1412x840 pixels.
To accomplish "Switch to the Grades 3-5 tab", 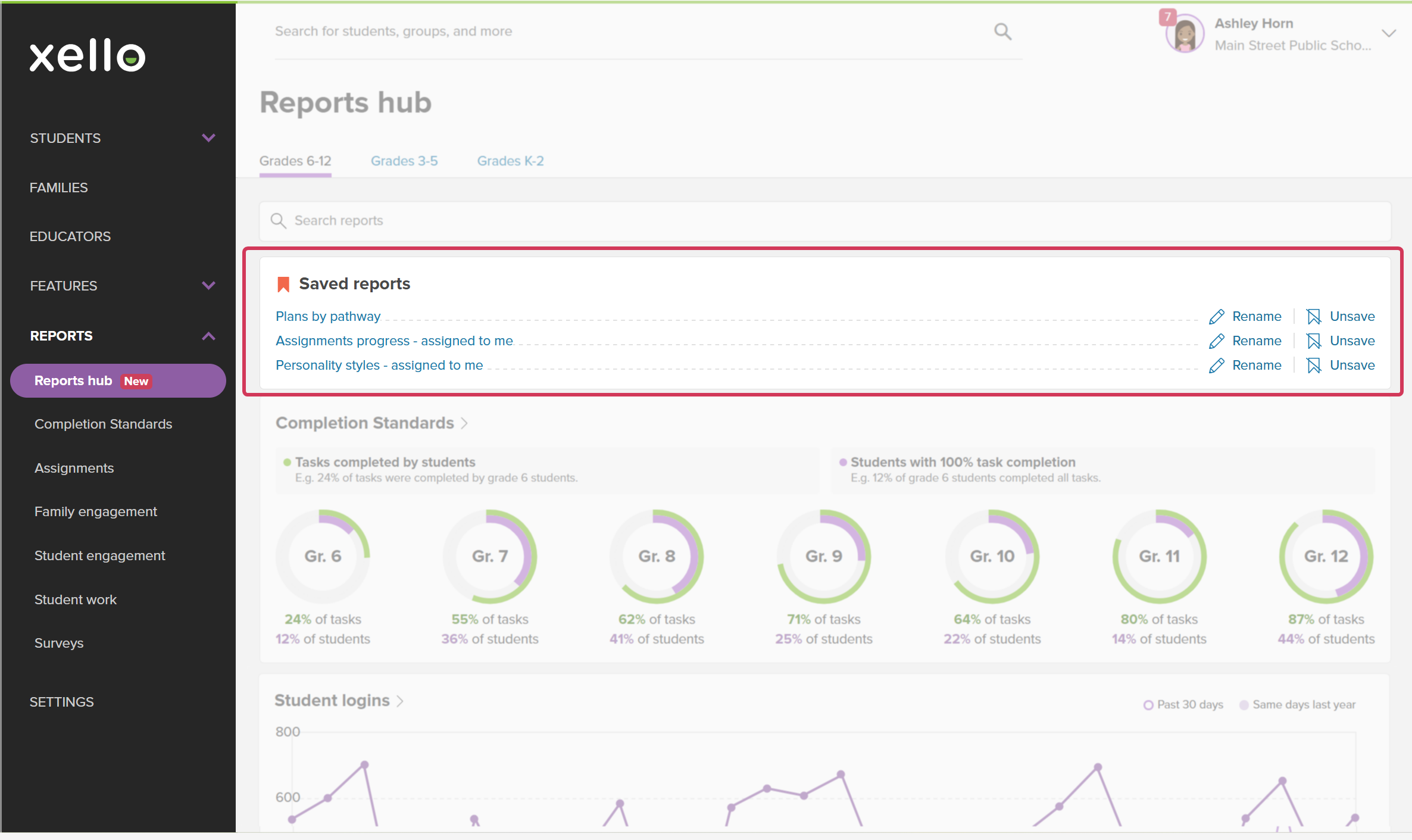I will [404, 161].
